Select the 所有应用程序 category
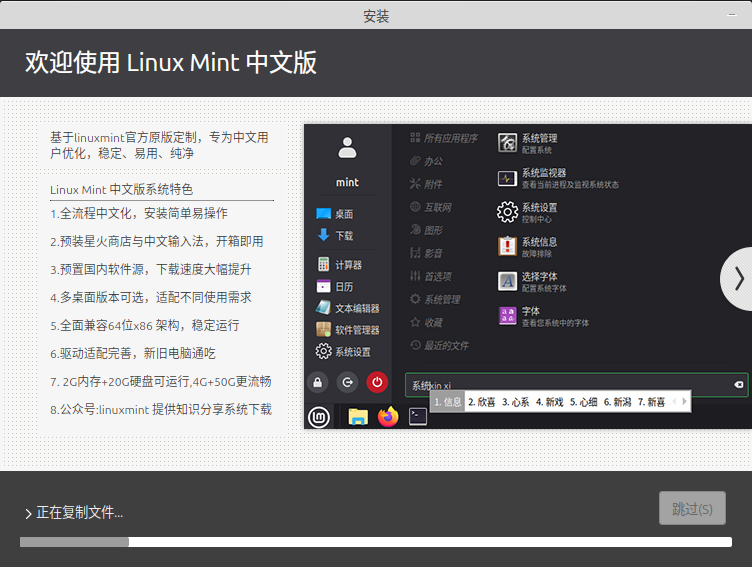Viewport: 752px width, 567px height. (444, 138)
